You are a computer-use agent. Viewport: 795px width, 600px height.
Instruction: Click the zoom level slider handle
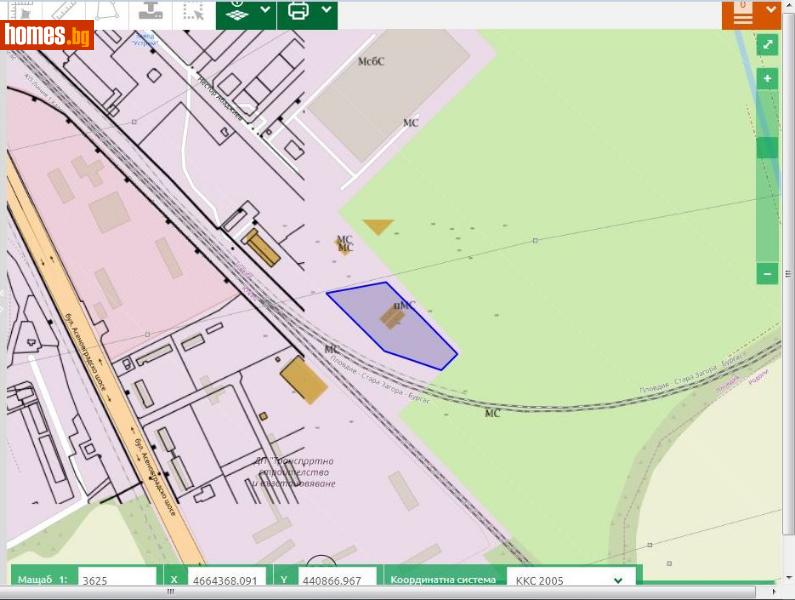tap(767, 148)
